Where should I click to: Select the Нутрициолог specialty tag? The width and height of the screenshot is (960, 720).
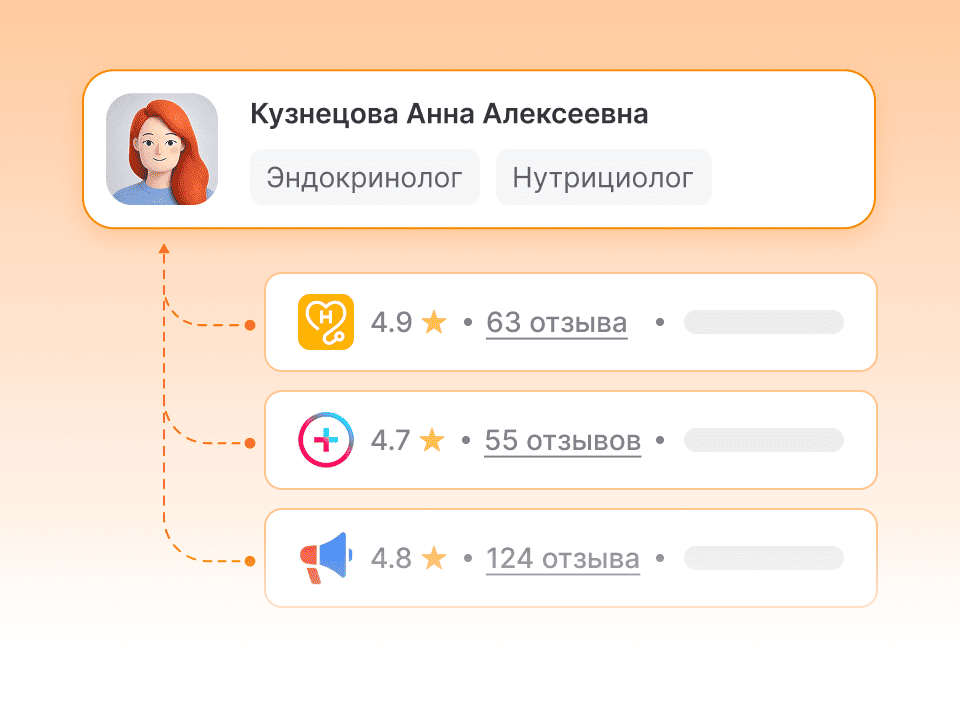[x=603, y=178]
